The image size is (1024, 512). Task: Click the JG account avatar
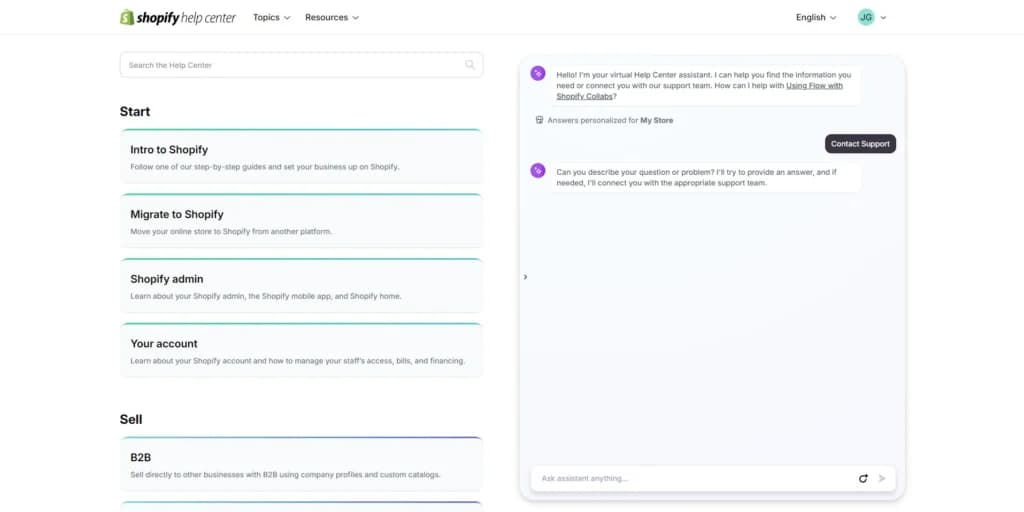(x=866, y=18)
